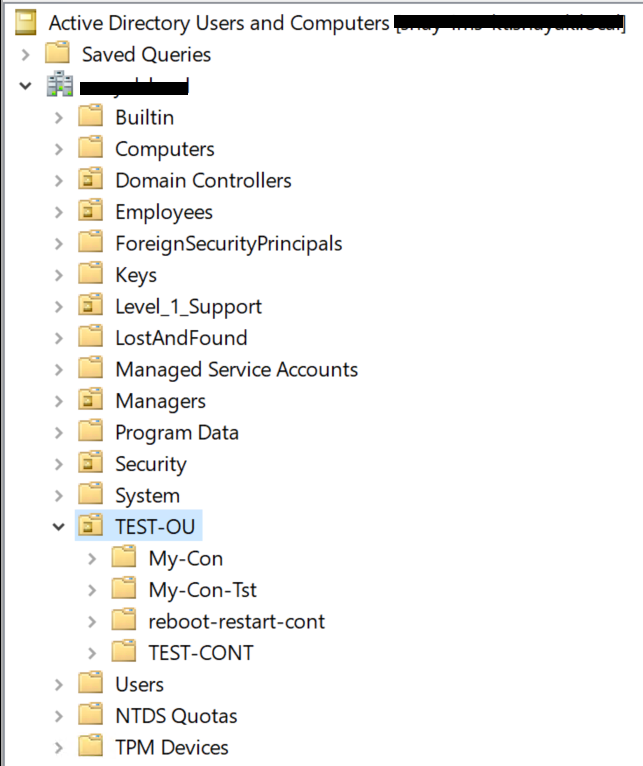The image size is (643, 766).
Task: Select the NTDS Quotas item
Action: pyautogui.click(x=176, y=716)
